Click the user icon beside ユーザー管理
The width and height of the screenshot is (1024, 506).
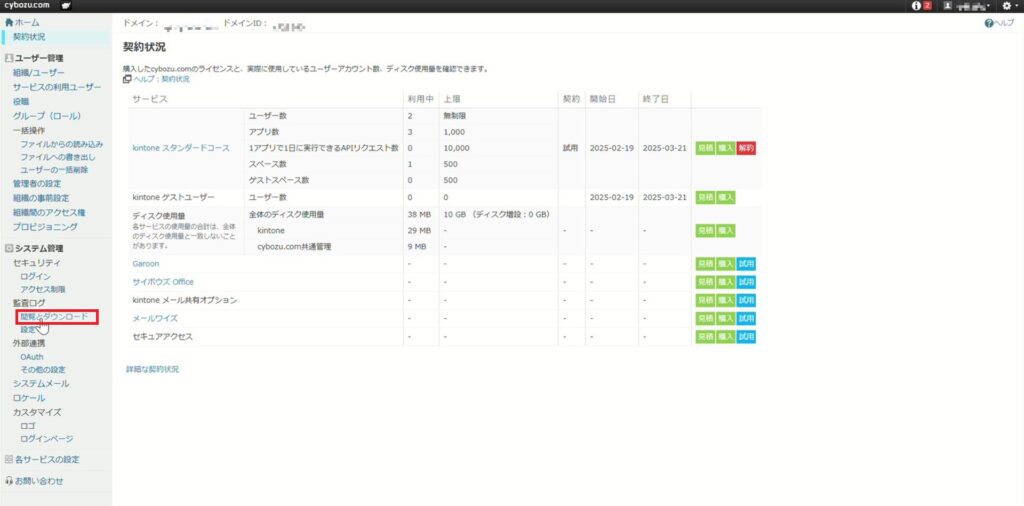click(x=9, y=59)
